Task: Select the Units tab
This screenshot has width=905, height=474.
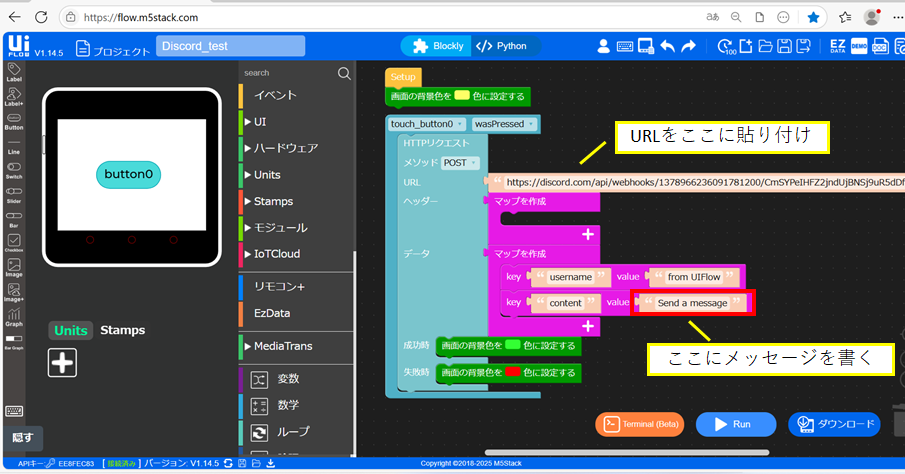Action: pyautogui.click(x=70, y=330)
